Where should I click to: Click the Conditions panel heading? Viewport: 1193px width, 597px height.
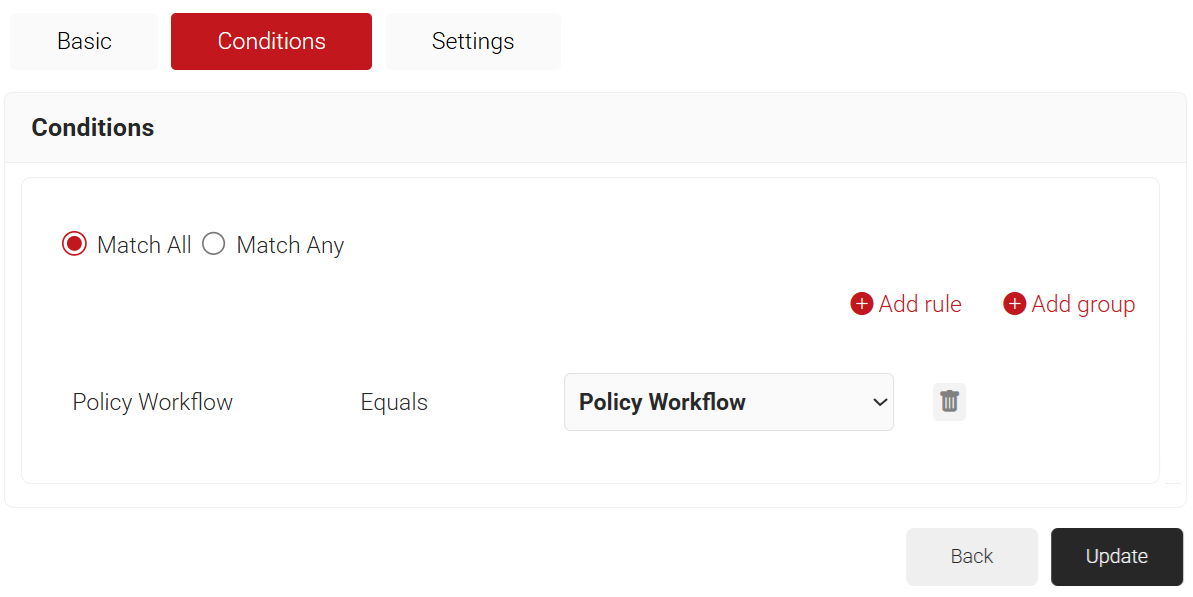point(93,128)
